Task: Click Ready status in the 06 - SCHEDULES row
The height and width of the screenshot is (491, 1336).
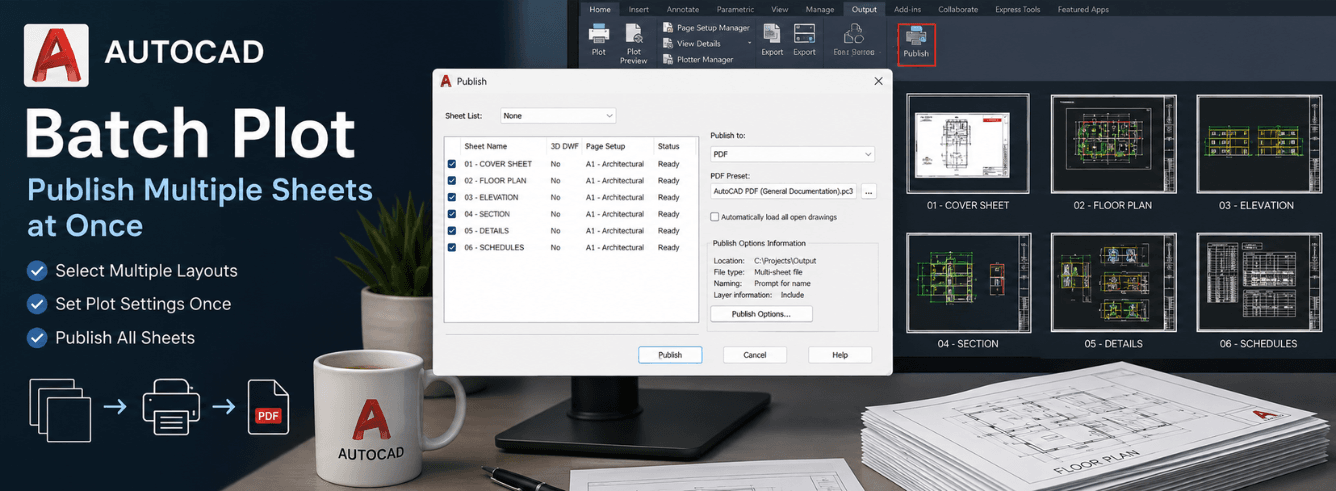Action: pyautogui.click(x=668, y=247)
